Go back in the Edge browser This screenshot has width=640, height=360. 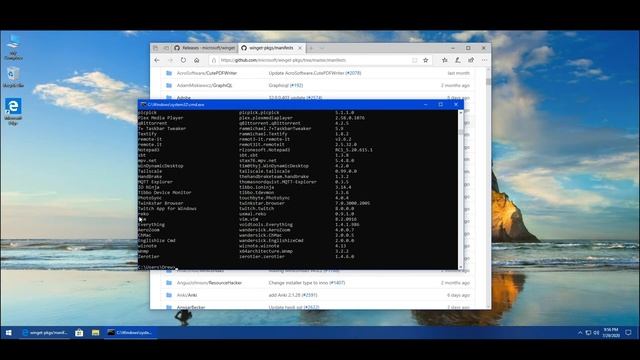pos(157,60)
